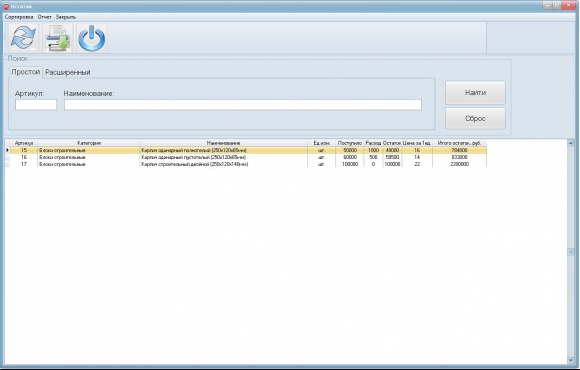Open the Сортировка menu
The height and width of the screenshot is (370, 580).
click(19, 17)
